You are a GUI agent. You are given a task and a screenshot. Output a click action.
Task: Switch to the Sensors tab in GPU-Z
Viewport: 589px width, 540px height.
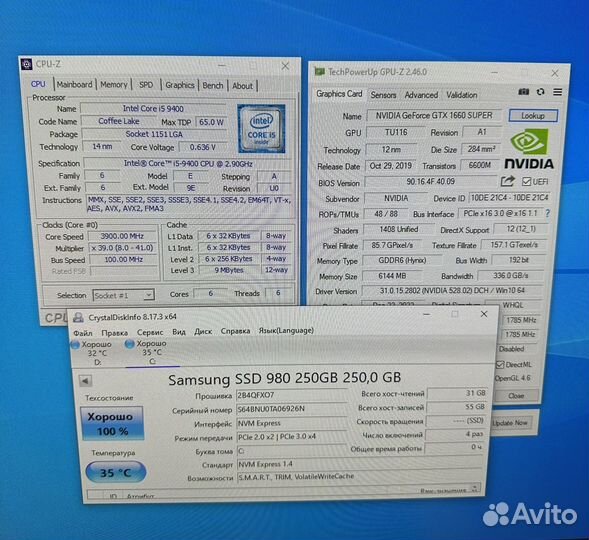pos(383,95)
